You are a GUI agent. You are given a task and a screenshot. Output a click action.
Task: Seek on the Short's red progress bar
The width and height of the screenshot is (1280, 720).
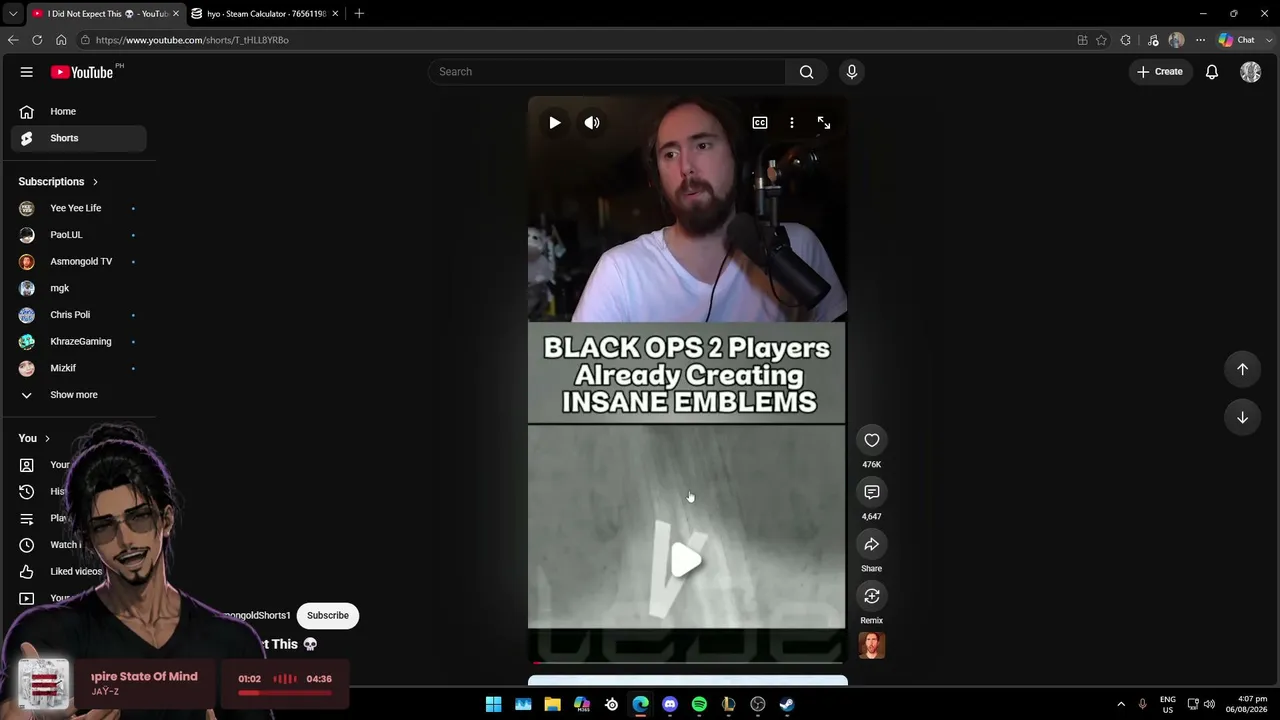click(687, 662)
